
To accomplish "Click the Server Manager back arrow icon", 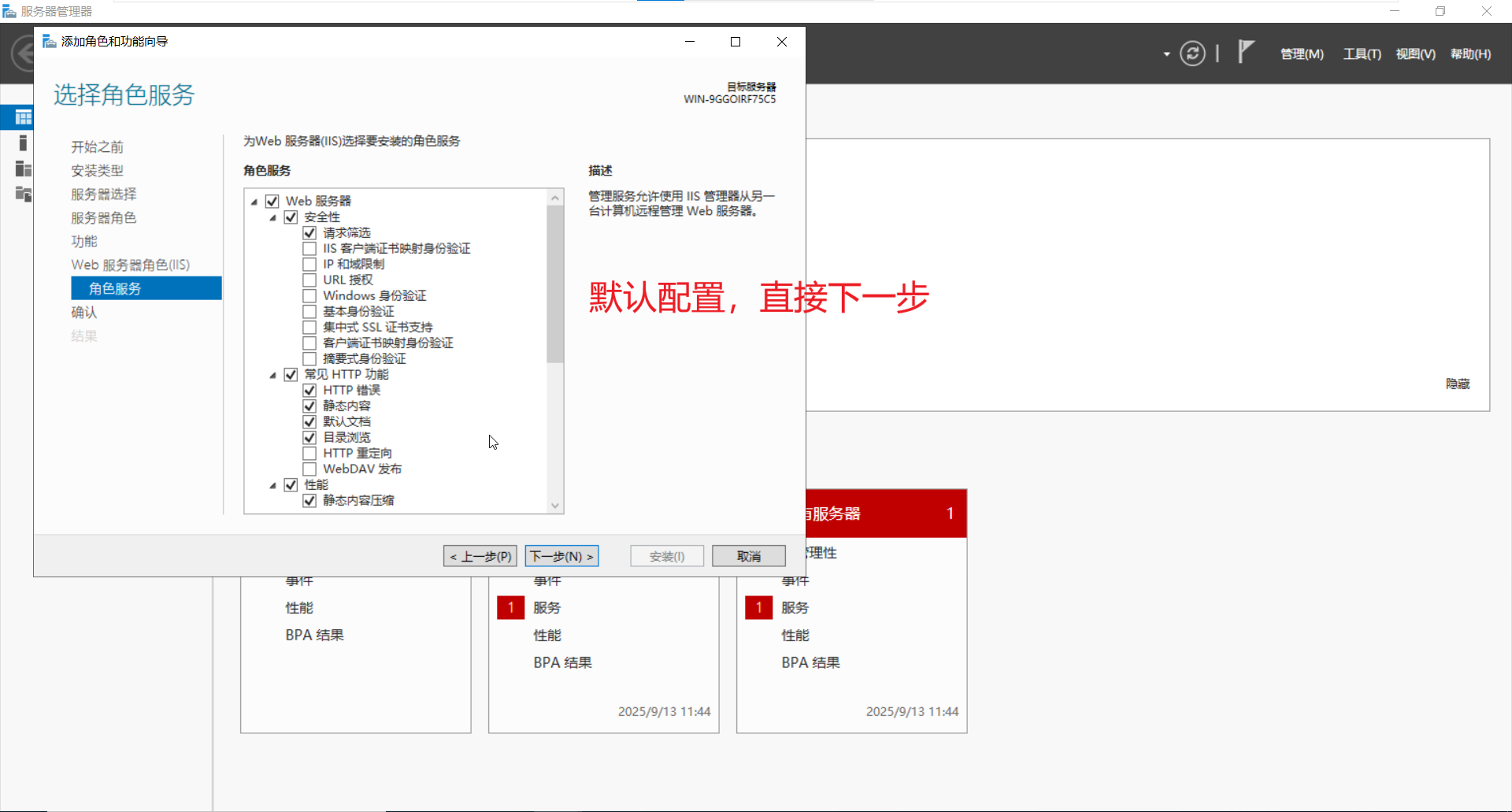I will click(21, 53).
